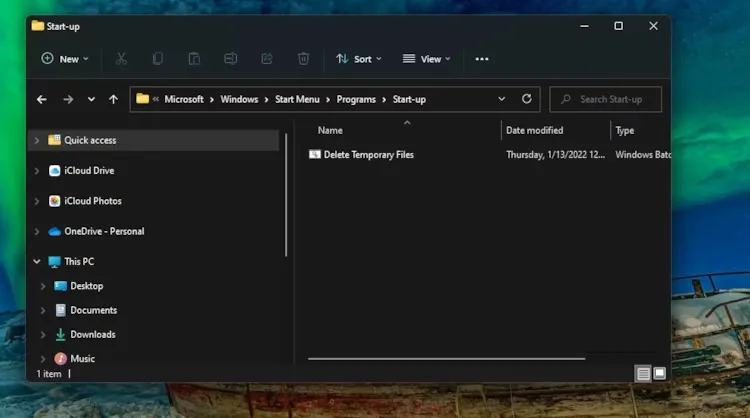Viewport: 750px width, 418px height.
Task: Click the Delete trash bin icon
Action: 303,59
